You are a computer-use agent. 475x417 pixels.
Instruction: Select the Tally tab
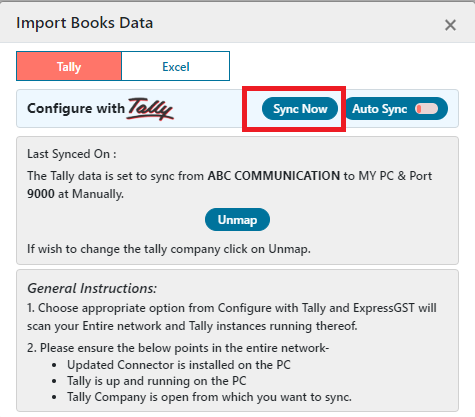(x=69, y=66)
